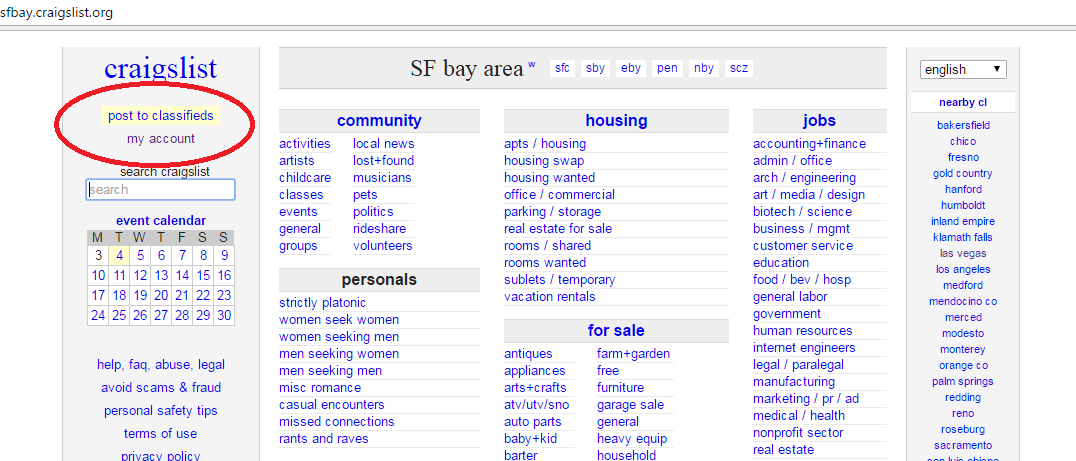Switch to the eby subarea
The height and width of the screenshot is (461, 1076).
click(x=631, y=68)
